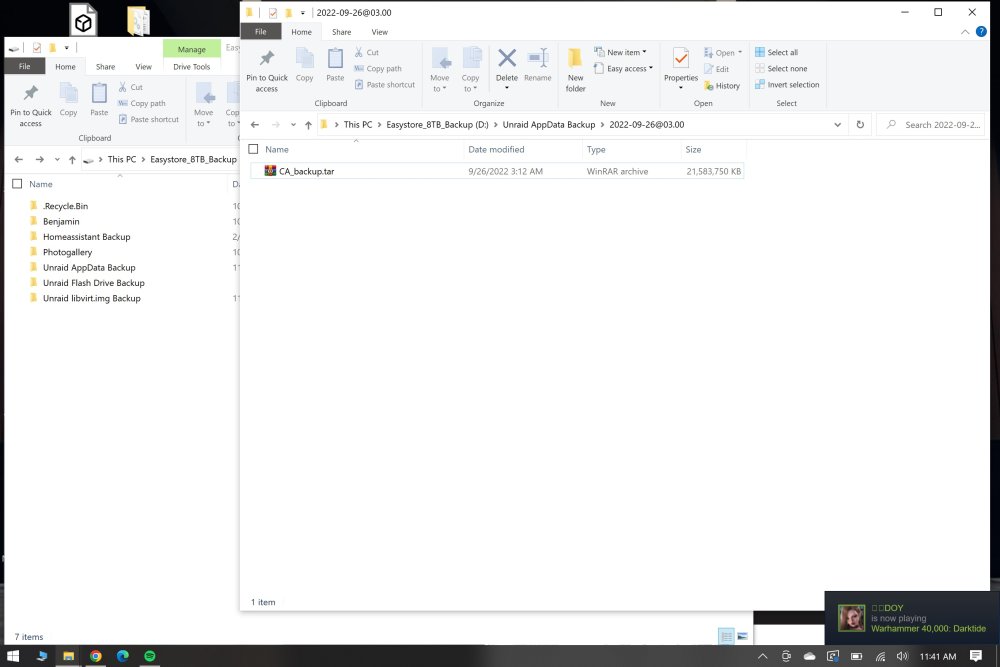Click Easystore_8TB_Backup (D:) breadcrumb segment
Image resolution: width=1000 pixels, height=667 pixels.
(437, 124)
